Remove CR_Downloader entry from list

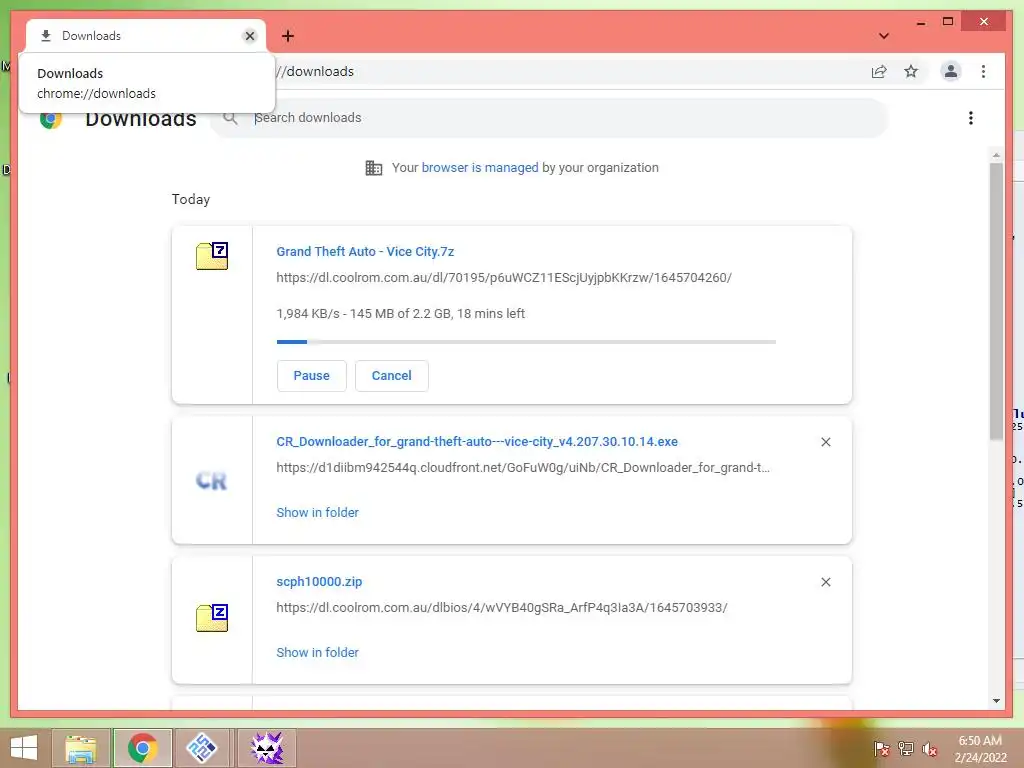pyautogui.click(x=826, y=442)
